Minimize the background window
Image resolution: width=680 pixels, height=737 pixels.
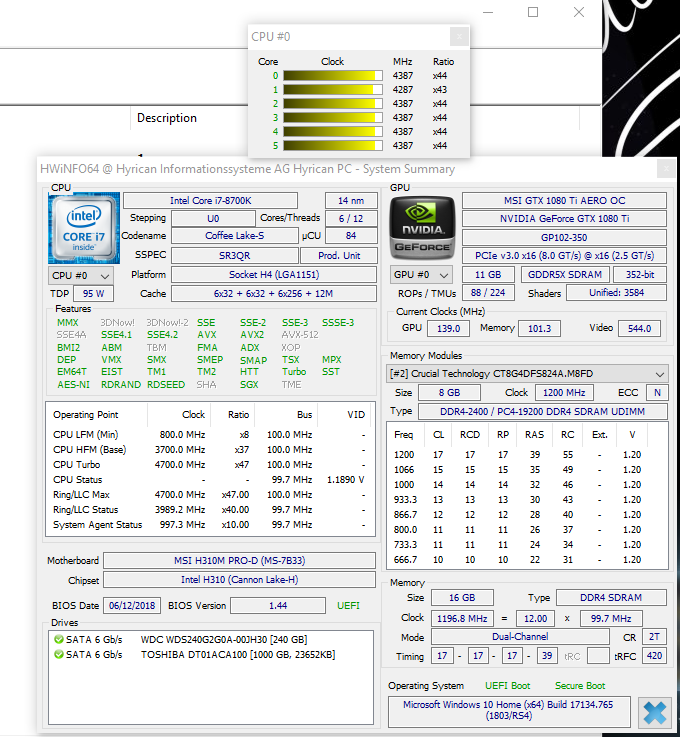click(488, 12)
